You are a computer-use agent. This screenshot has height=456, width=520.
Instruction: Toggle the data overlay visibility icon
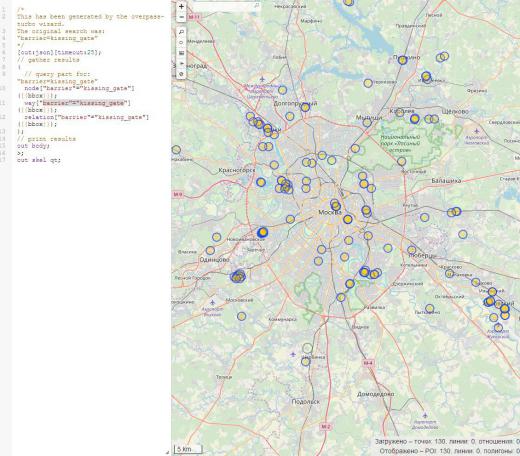(181, 74)
